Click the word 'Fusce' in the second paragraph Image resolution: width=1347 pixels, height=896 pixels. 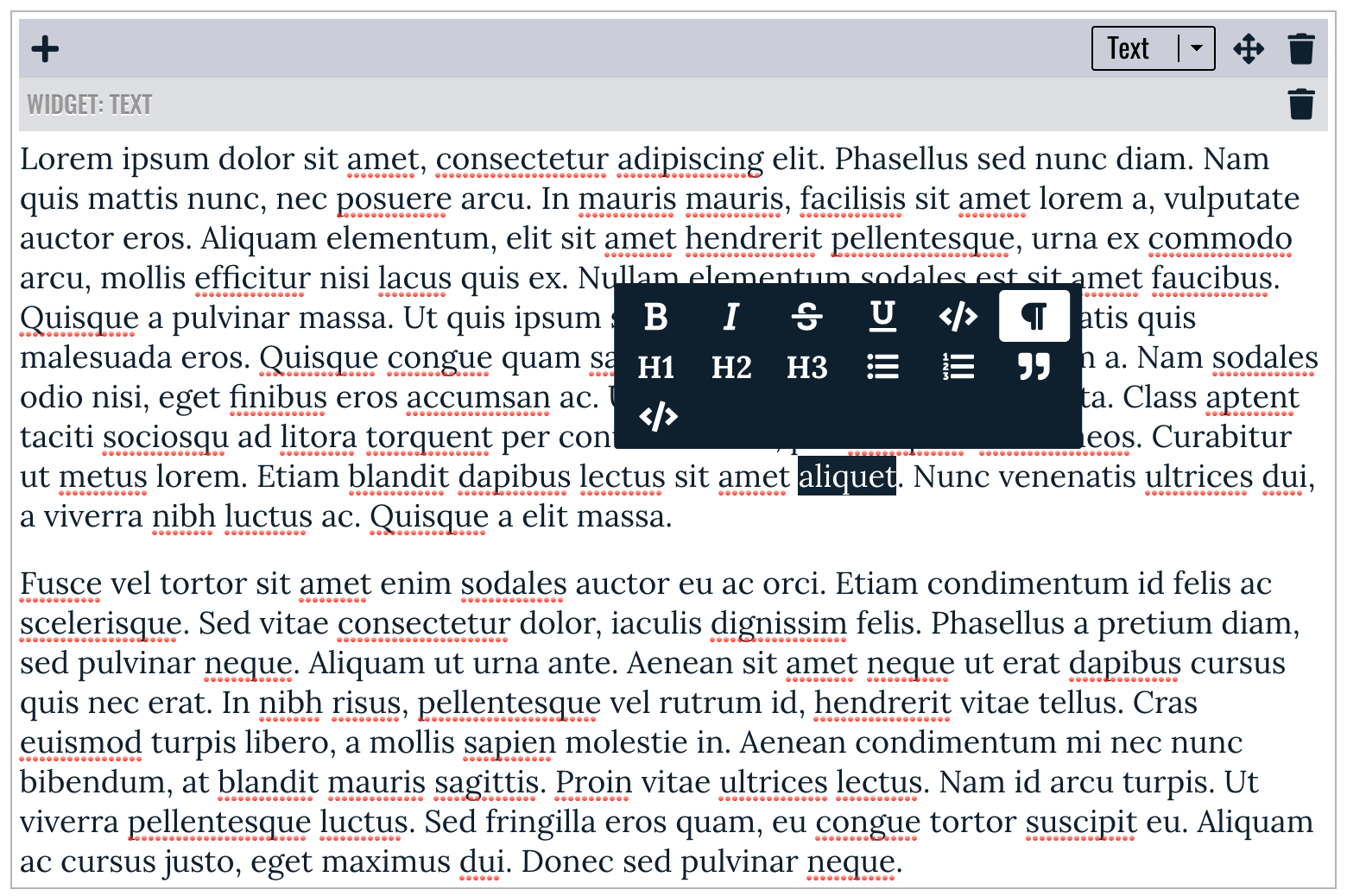coord(61,584)
